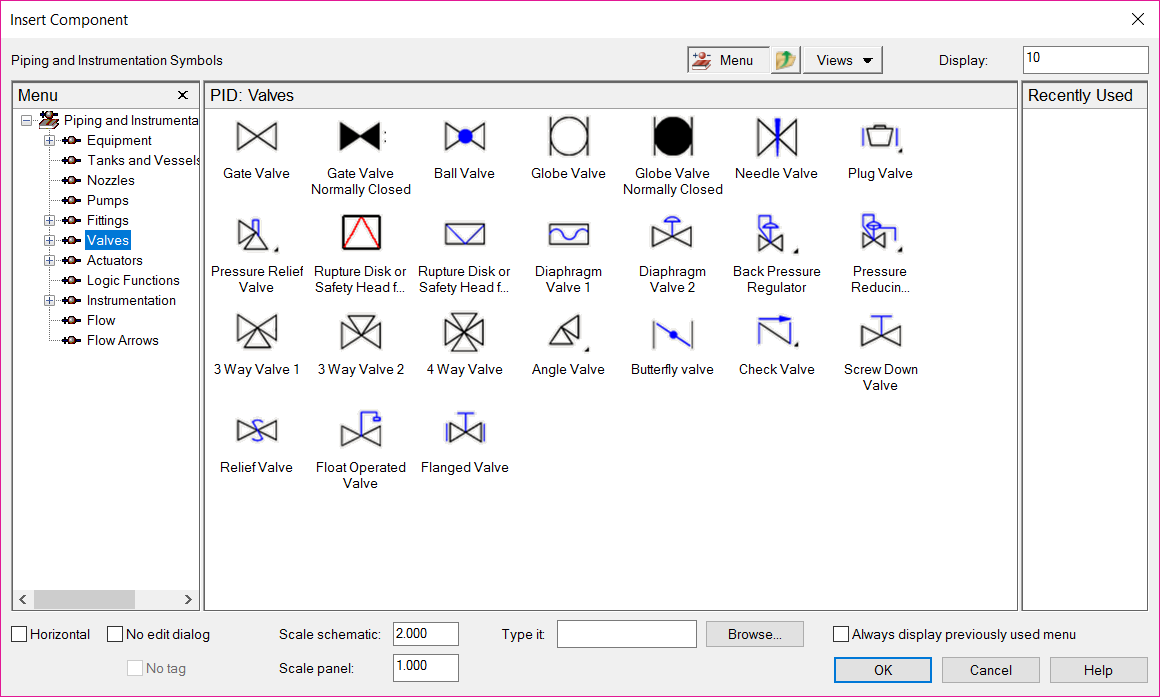Screen dimensions: 1160x697
Task: Expand the Instrumentation tree node
Action: pyautogui.click(x=49, y=301)
